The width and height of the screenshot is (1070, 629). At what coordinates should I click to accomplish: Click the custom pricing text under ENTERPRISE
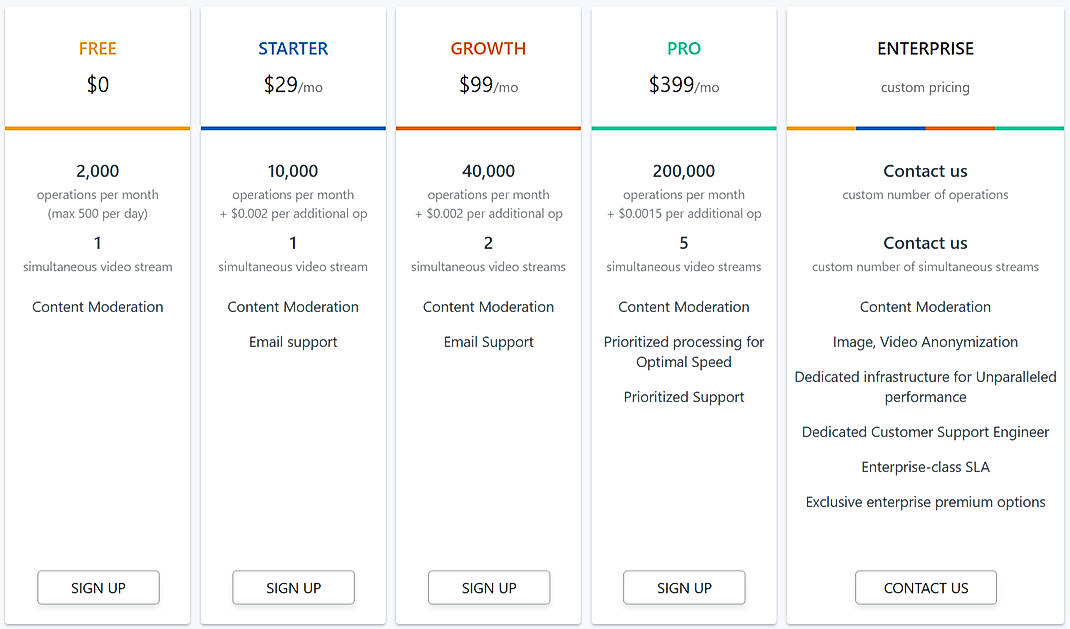[925, 88]
